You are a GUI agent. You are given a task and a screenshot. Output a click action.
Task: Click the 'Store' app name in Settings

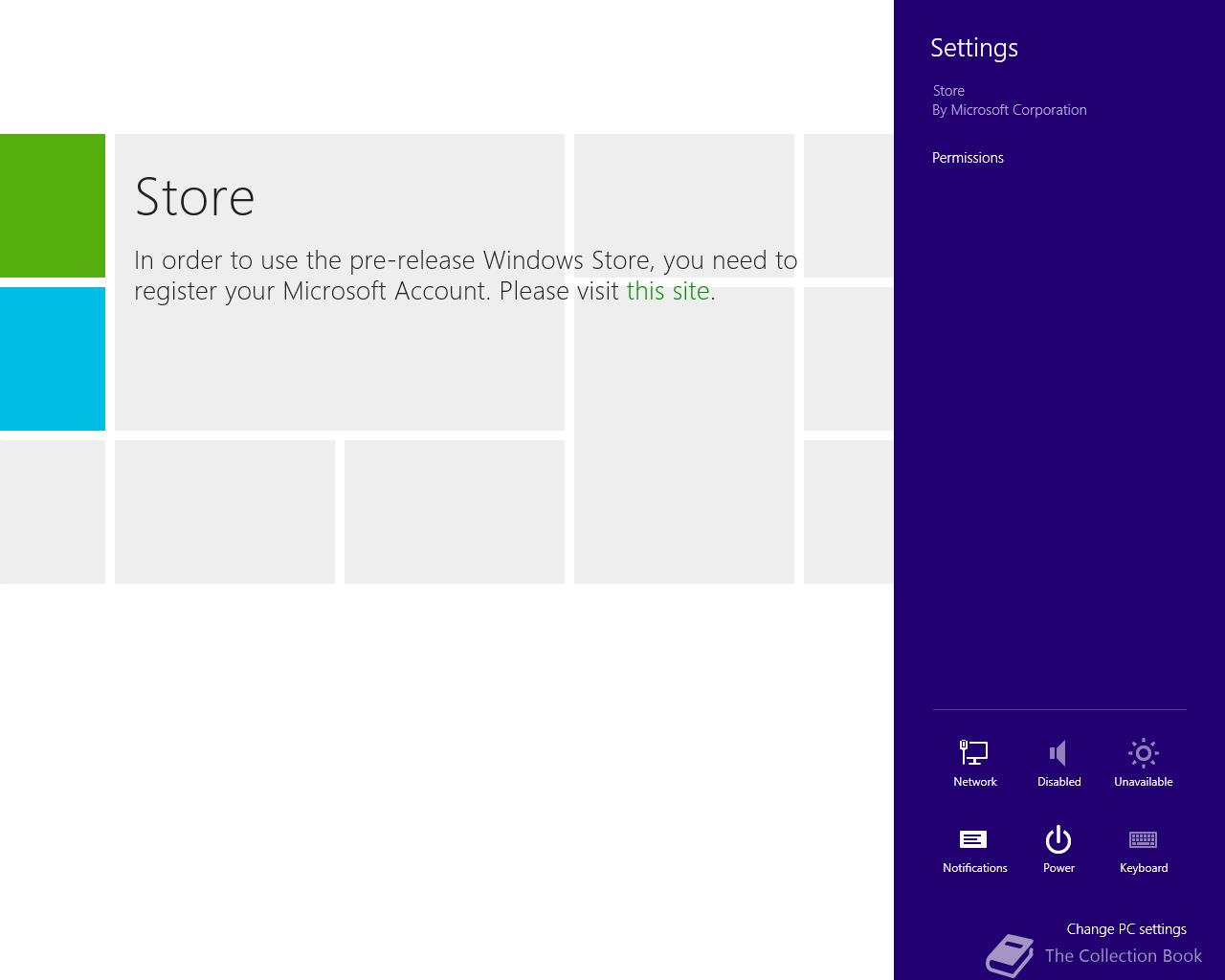948,91
